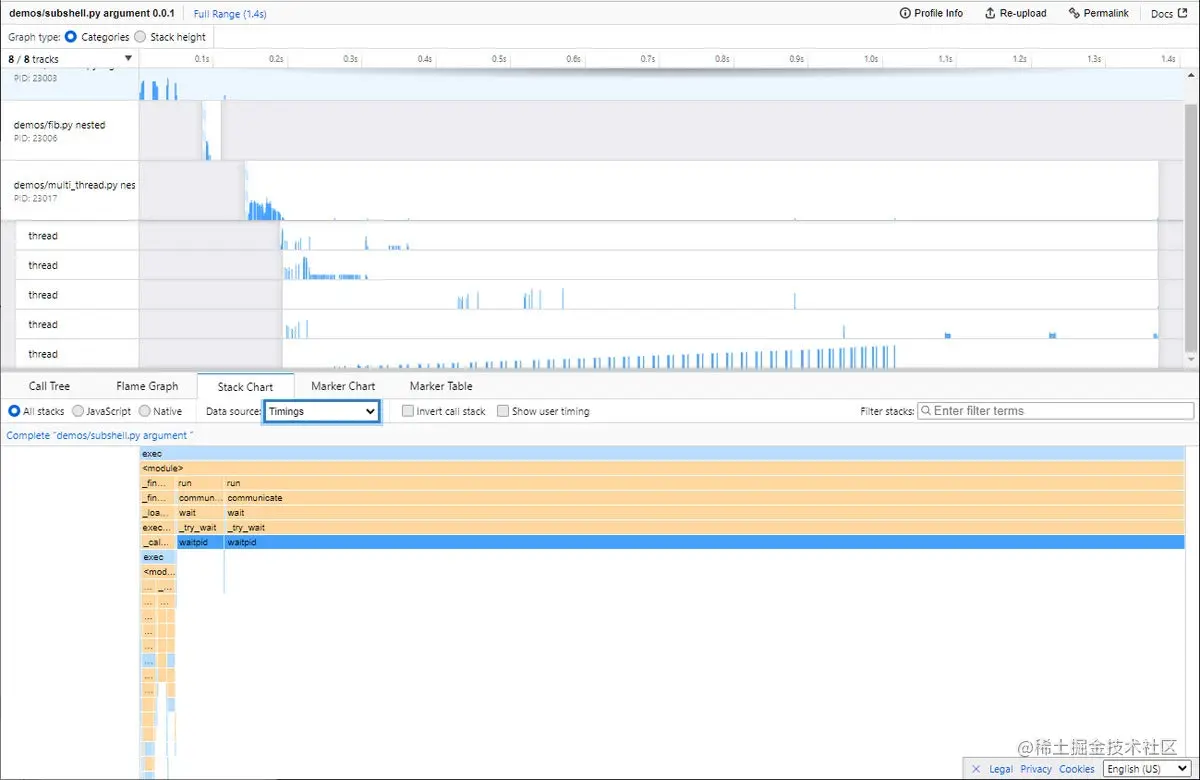
Task: Open the English (US) language dropdown
Action: pyautogui.click(x=1146, y=768)
